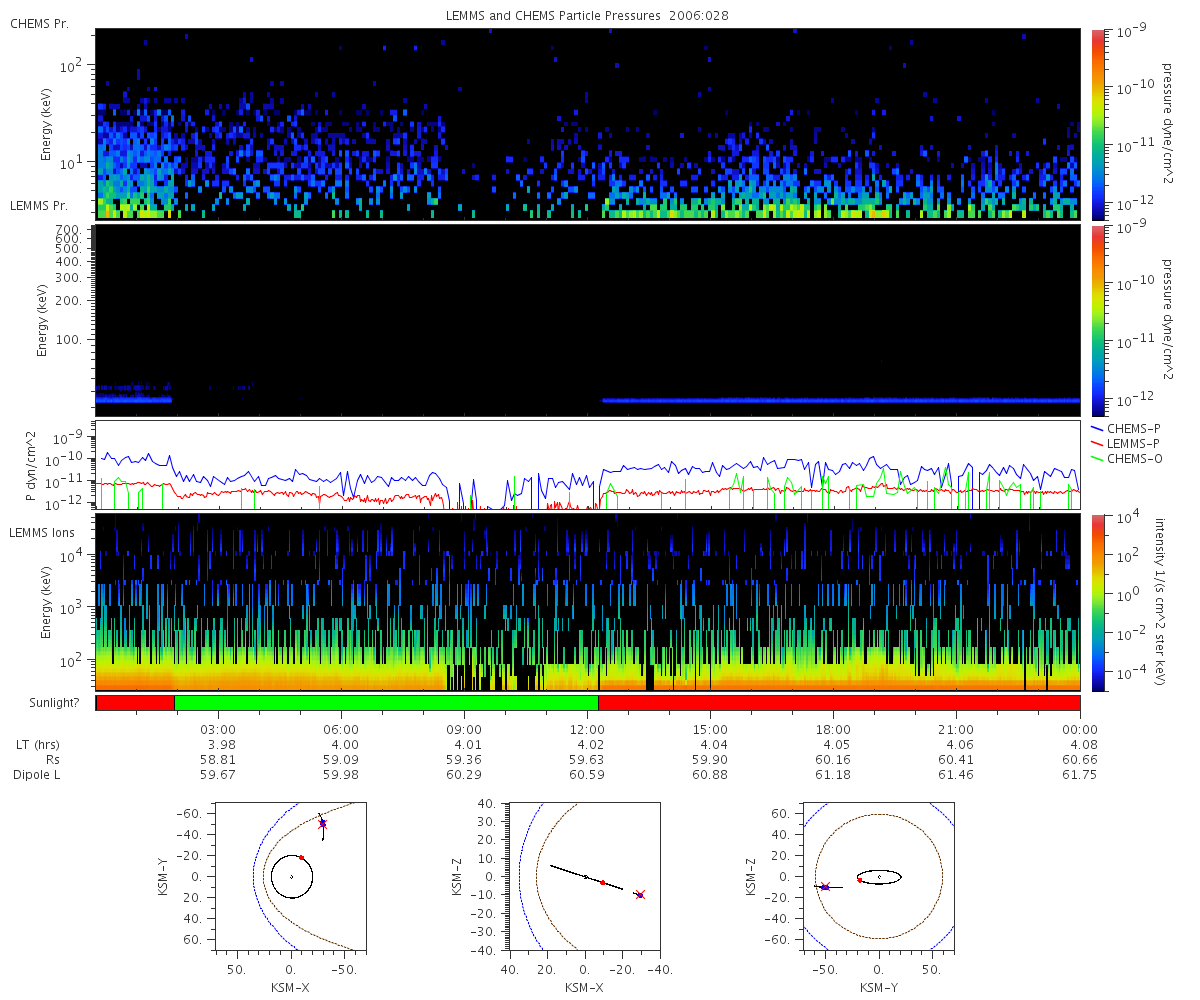Click the green segment of the Sunlight bar

coord(386,703)
